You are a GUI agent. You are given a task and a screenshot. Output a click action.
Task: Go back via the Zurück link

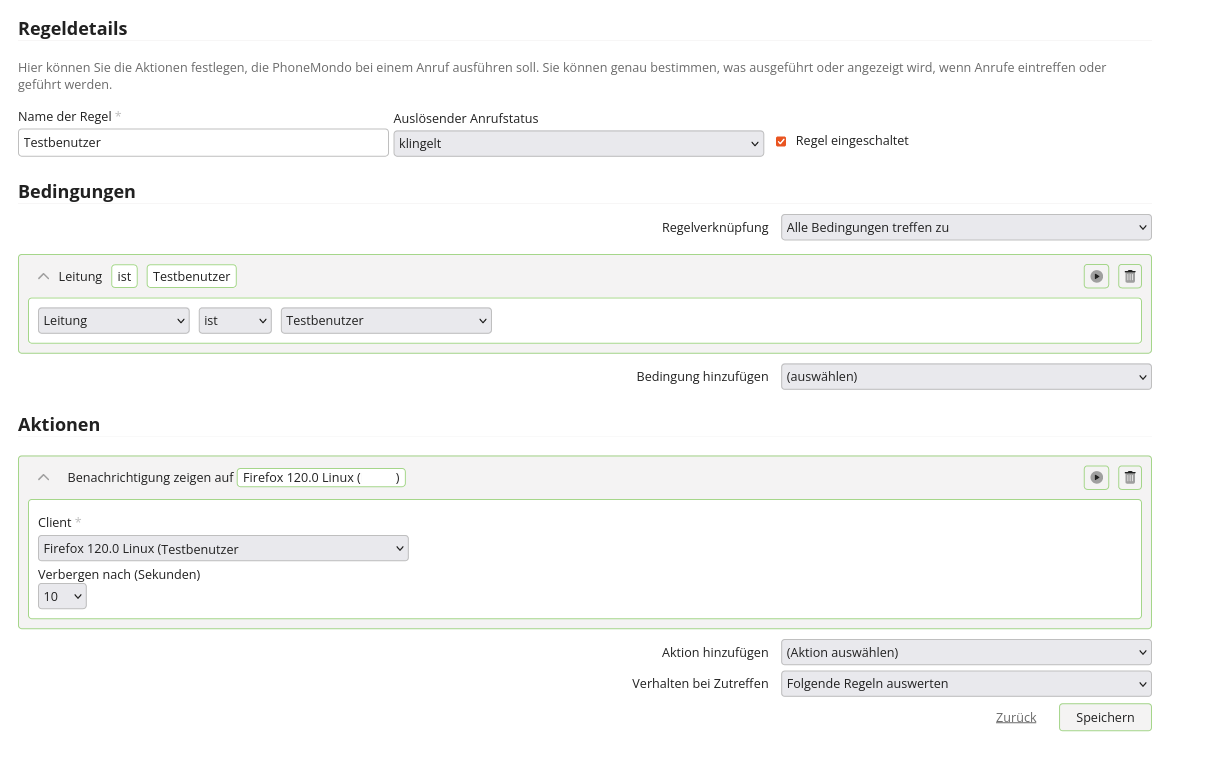point(1015,717)
